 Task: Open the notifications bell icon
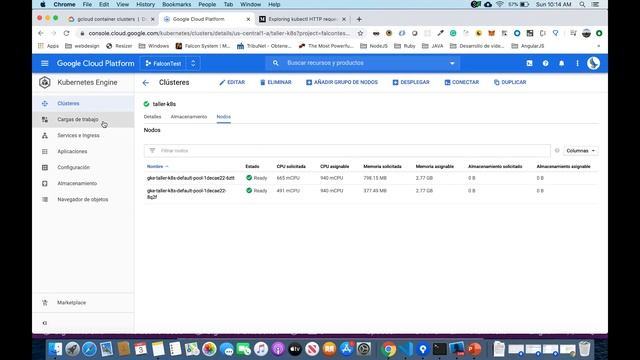point(562,63)
